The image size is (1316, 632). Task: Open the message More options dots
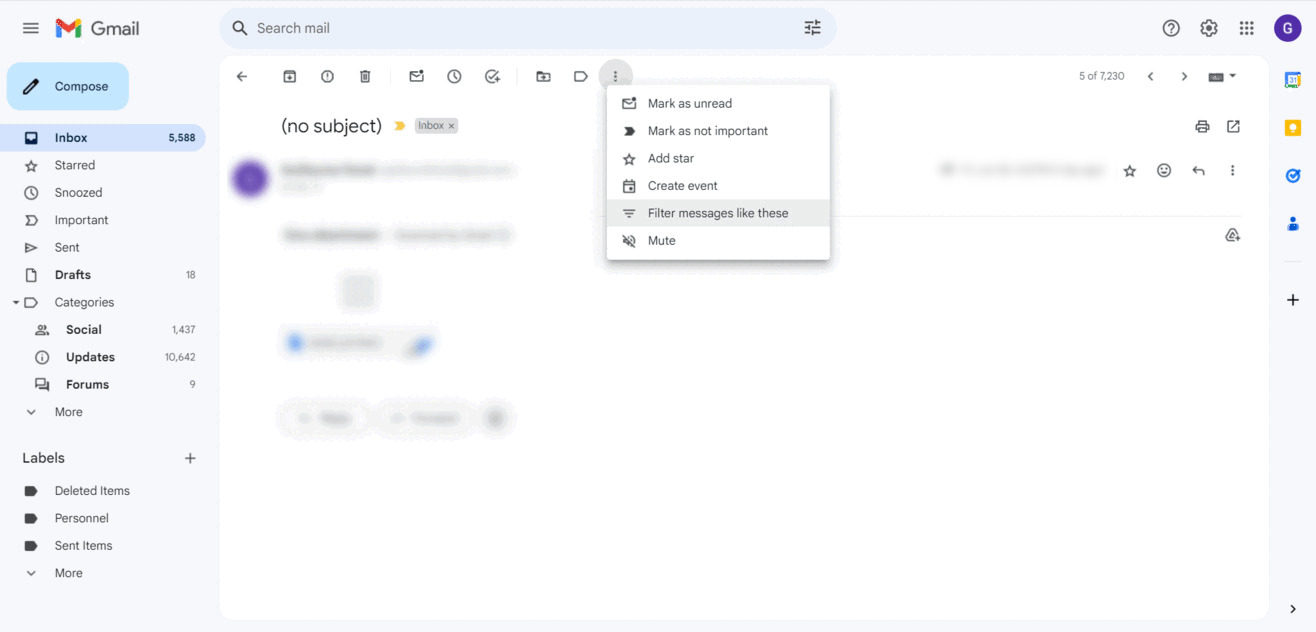point(1232,171)
